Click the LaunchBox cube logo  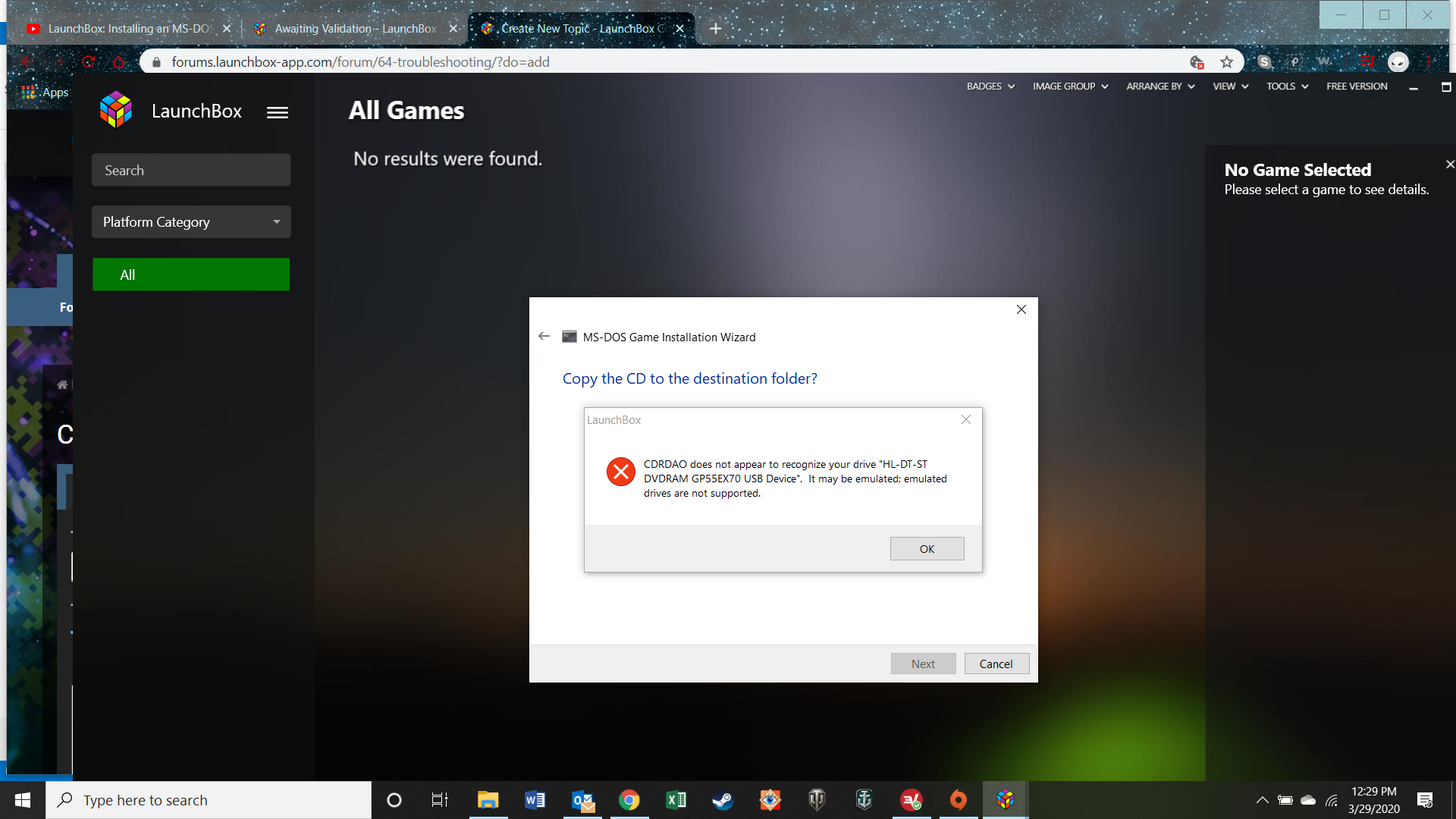pyautogui.click(x=116, y=111)
